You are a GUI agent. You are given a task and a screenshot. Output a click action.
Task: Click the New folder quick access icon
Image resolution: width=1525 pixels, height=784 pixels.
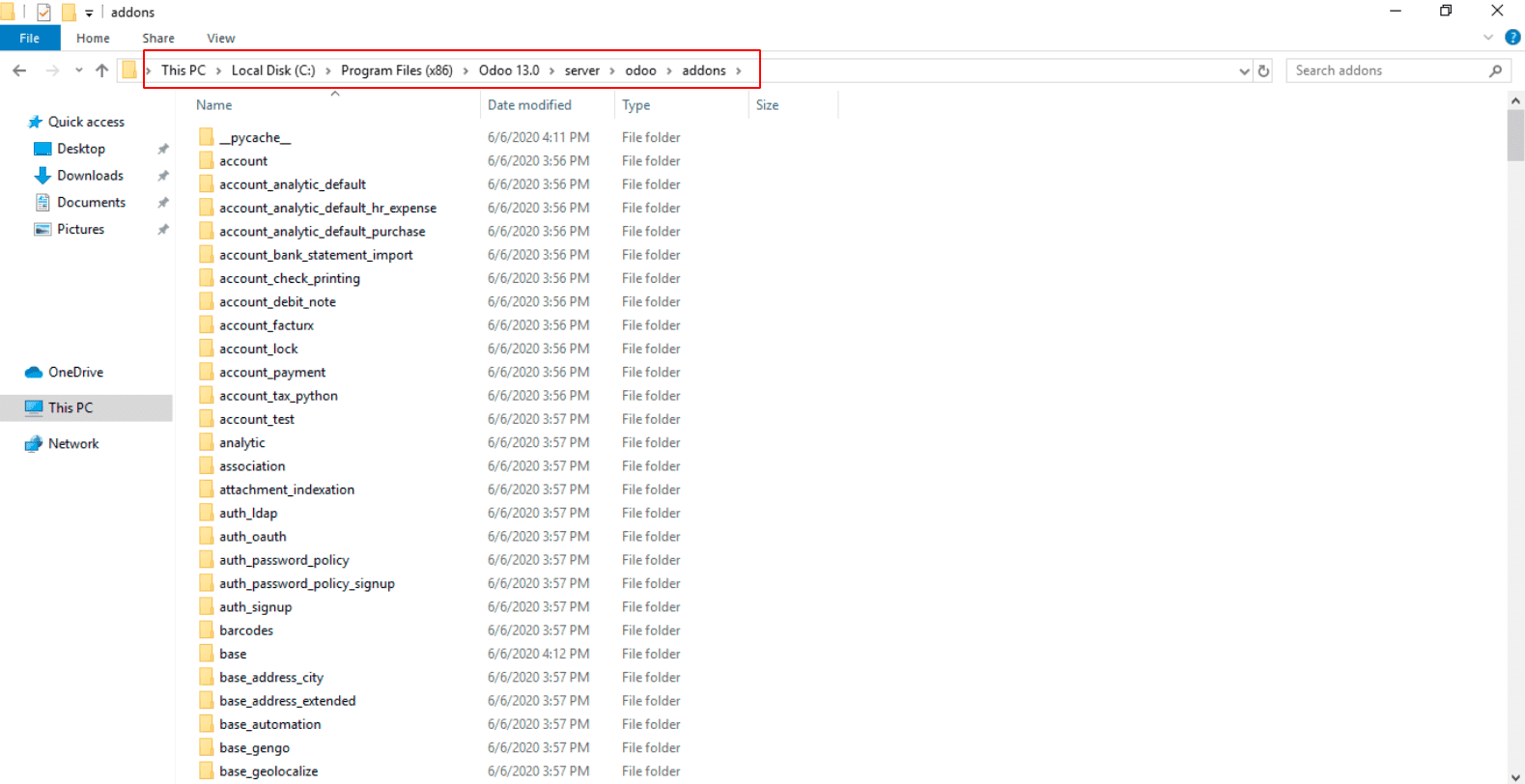pyautogui.click(x=69, y=12)
